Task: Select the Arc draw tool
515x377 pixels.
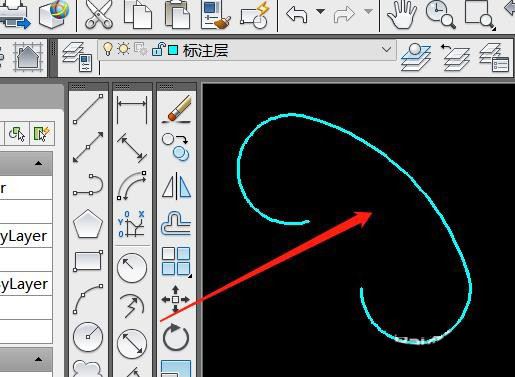Action: tap(88, 299)
